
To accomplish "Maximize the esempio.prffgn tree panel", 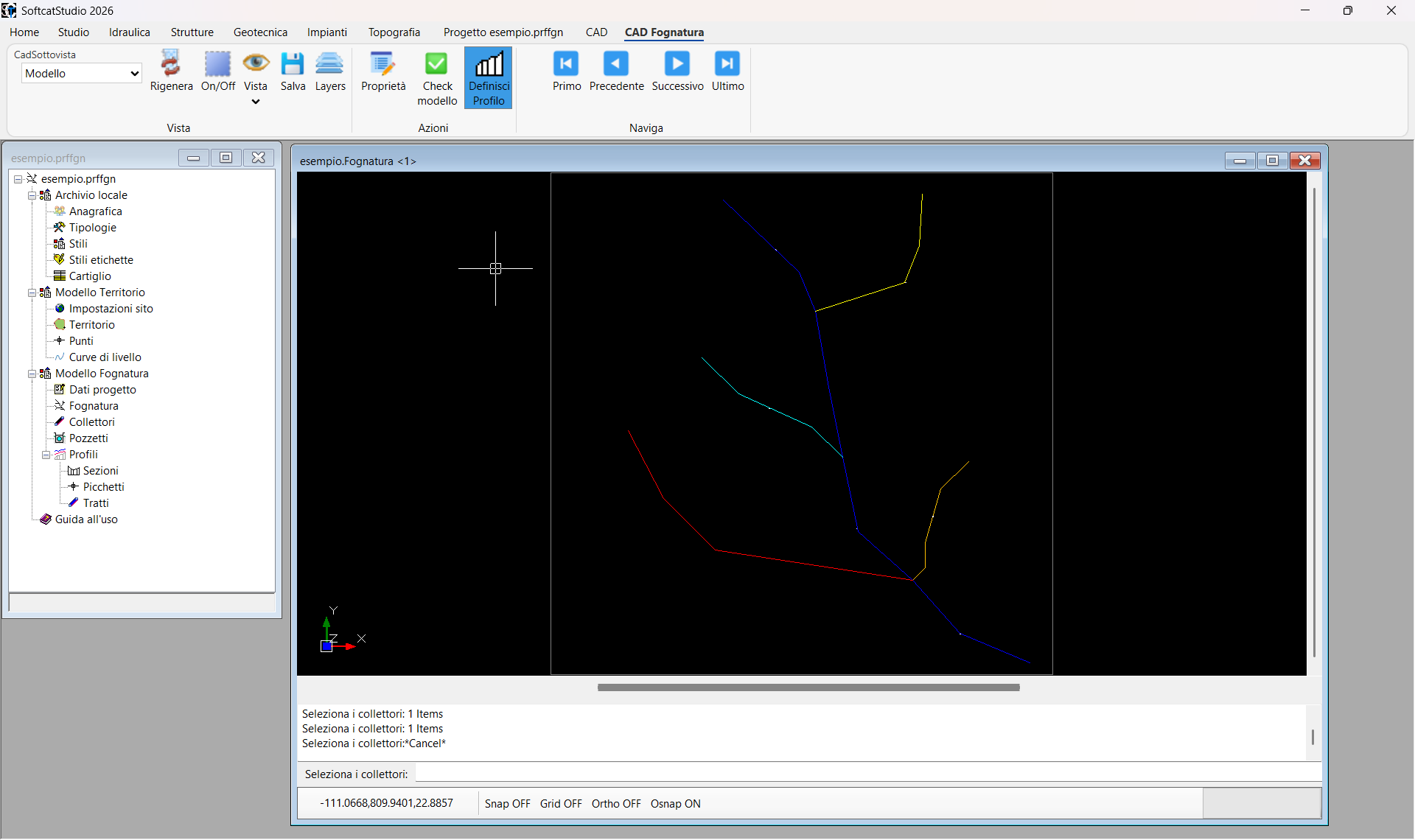I will coord(226,158).
